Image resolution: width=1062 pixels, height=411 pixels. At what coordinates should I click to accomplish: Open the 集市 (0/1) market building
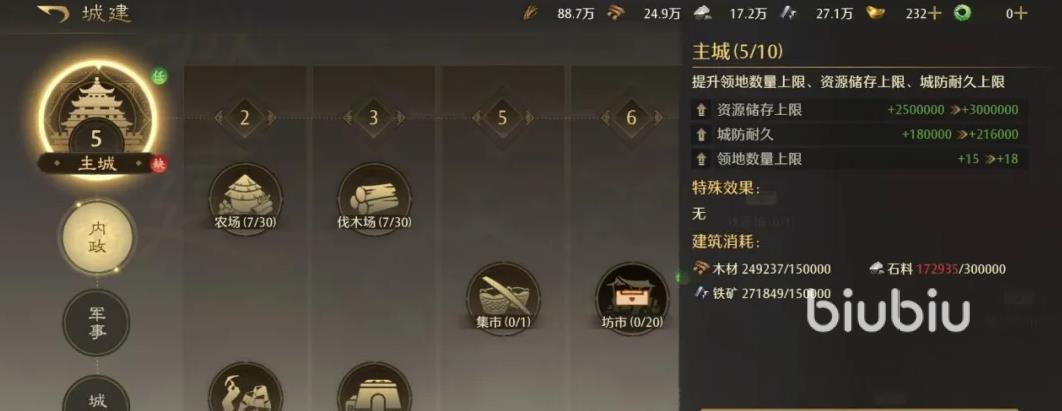pyautogui.click(x=503, y=299)
